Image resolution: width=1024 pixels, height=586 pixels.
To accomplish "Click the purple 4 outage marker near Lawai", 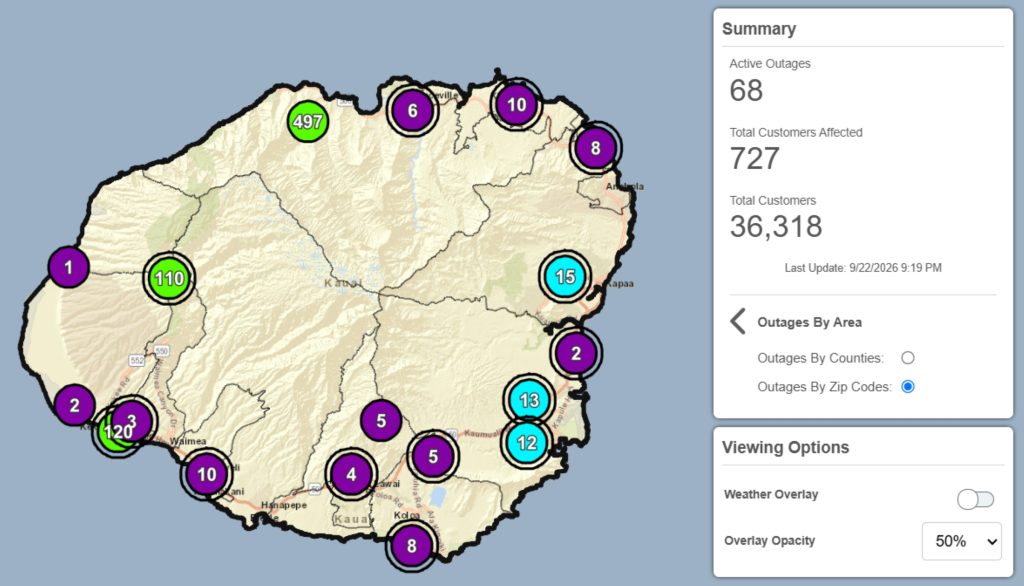I will point(351,474).
